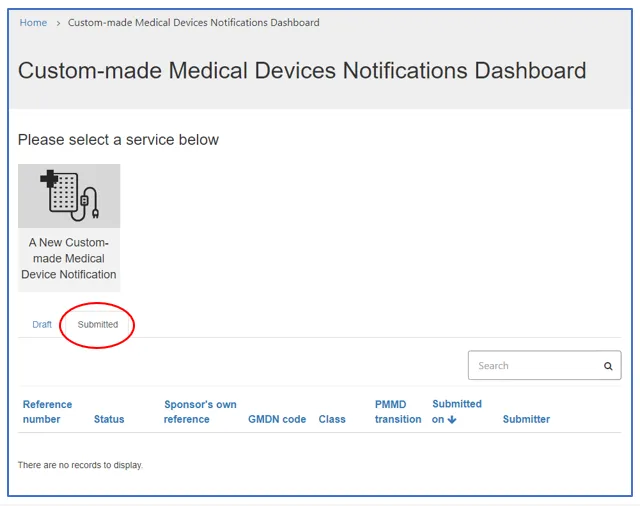Sort by Submitted on header text
The image size is (640, 506).
point(456,405)
